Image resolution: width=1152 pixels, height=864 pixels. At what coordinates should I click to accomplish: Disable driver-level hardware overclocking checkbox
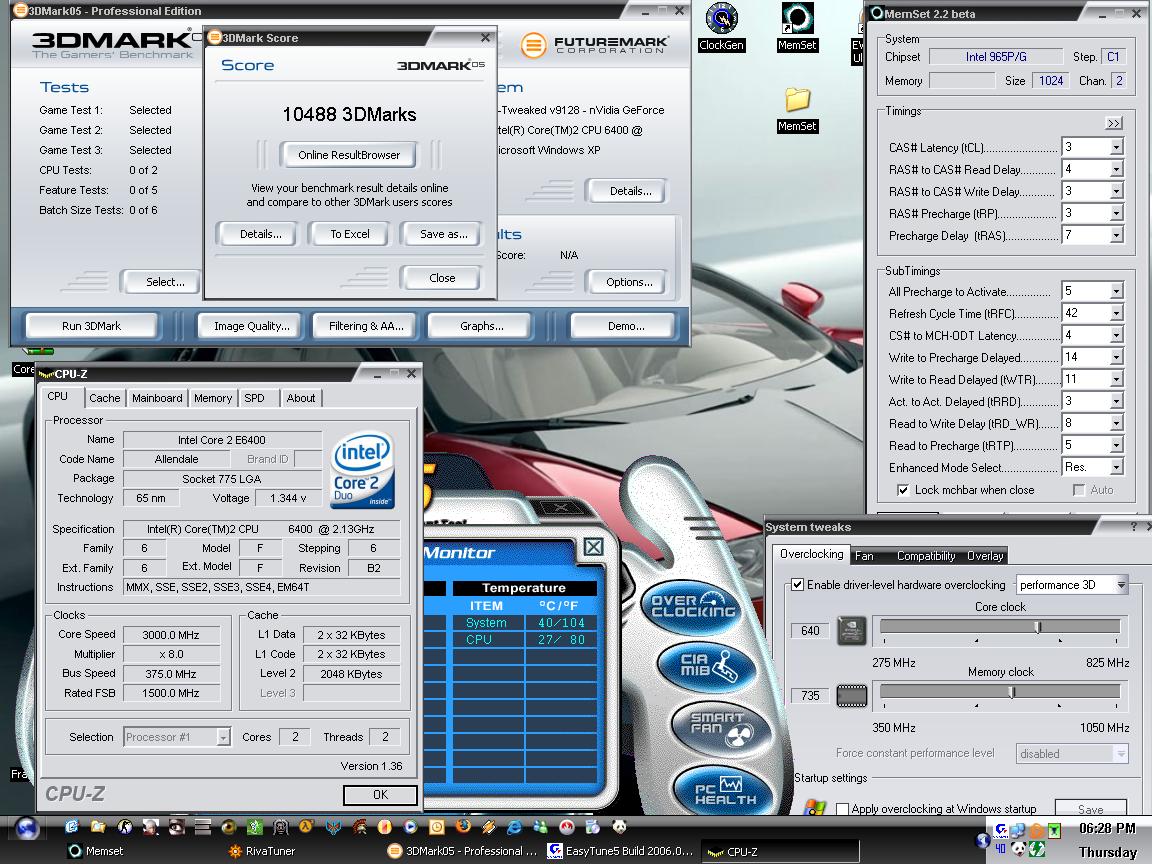point(797,585)
